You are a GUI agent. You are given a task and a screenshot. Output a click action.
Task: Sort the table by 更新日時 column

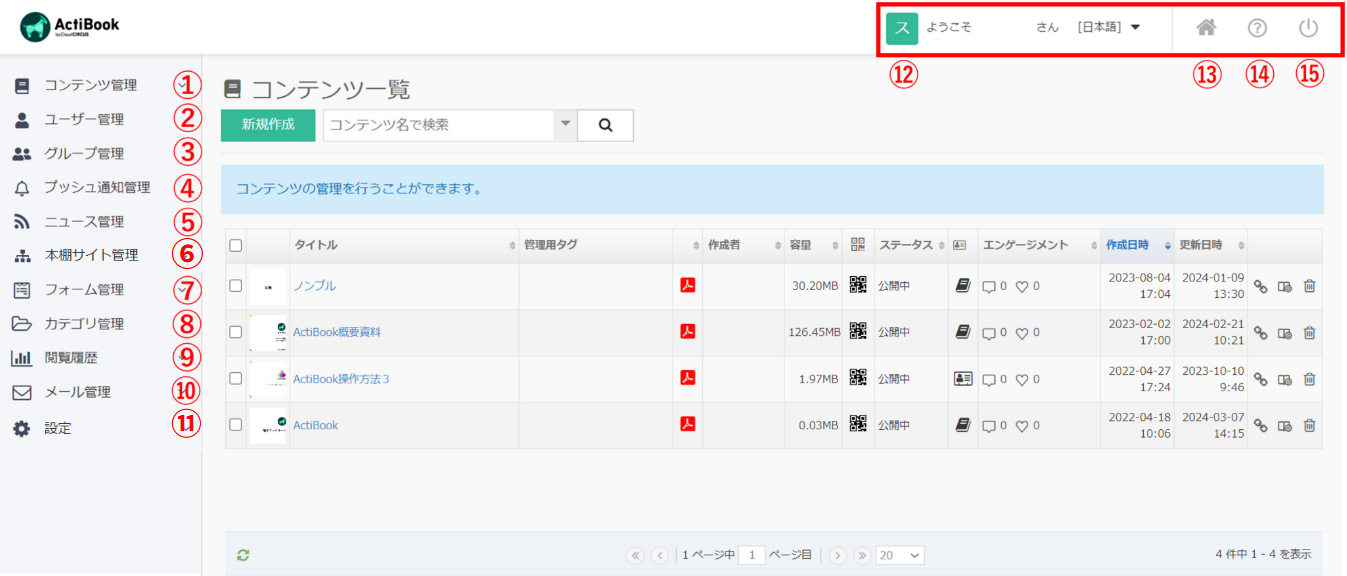coord(1210,245)
